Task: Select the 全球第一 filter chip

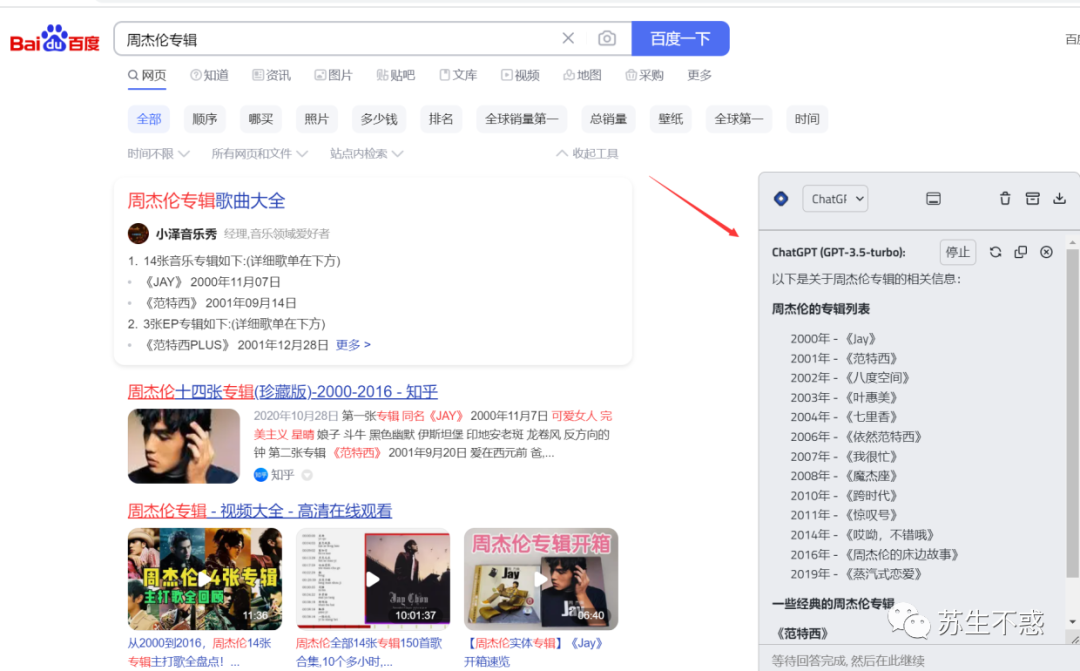Action: pos(738,119)
